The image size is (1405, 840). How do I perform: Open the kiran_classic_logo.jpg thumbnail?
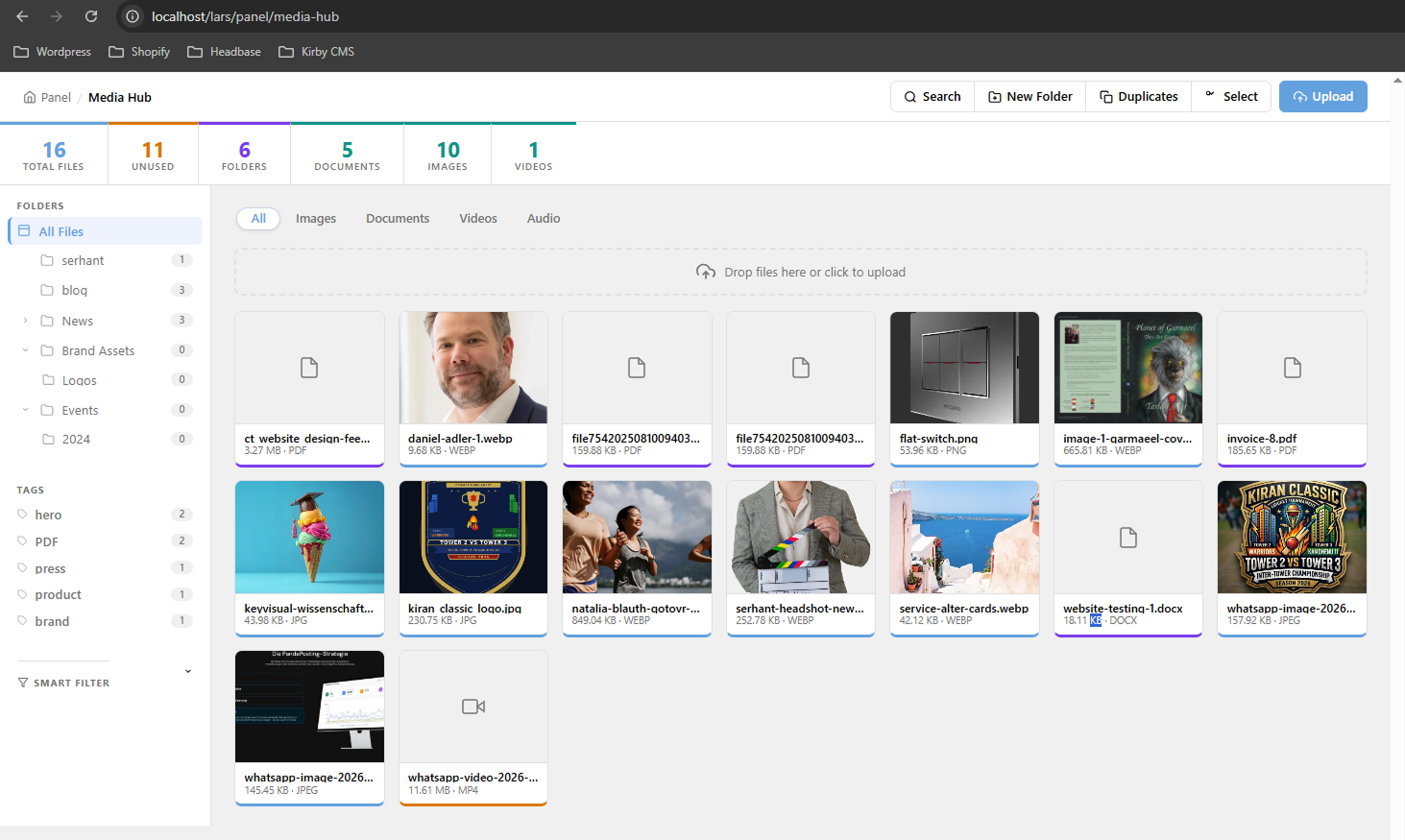pyautogui.click(x=473, y=538)
